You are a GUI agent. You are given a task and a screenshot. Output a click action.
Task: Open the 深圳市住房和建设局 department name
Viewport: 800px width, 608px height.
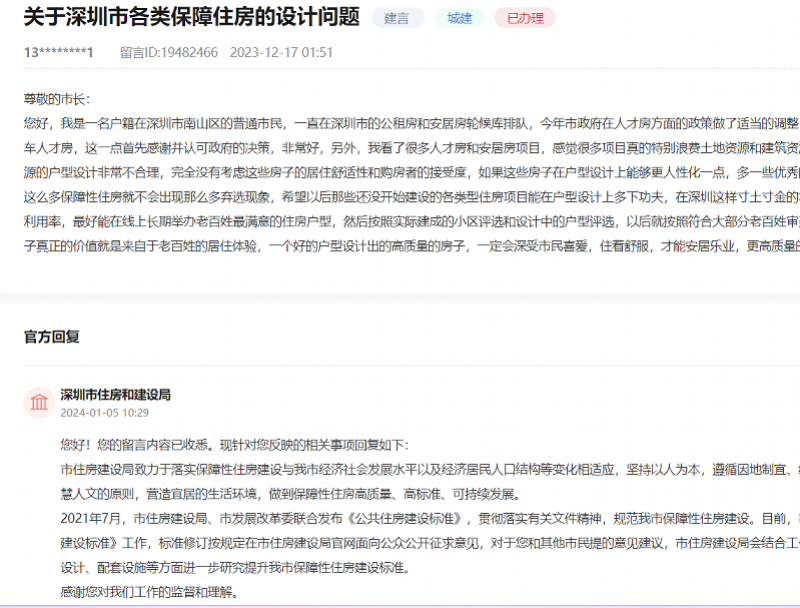(115, 394)
